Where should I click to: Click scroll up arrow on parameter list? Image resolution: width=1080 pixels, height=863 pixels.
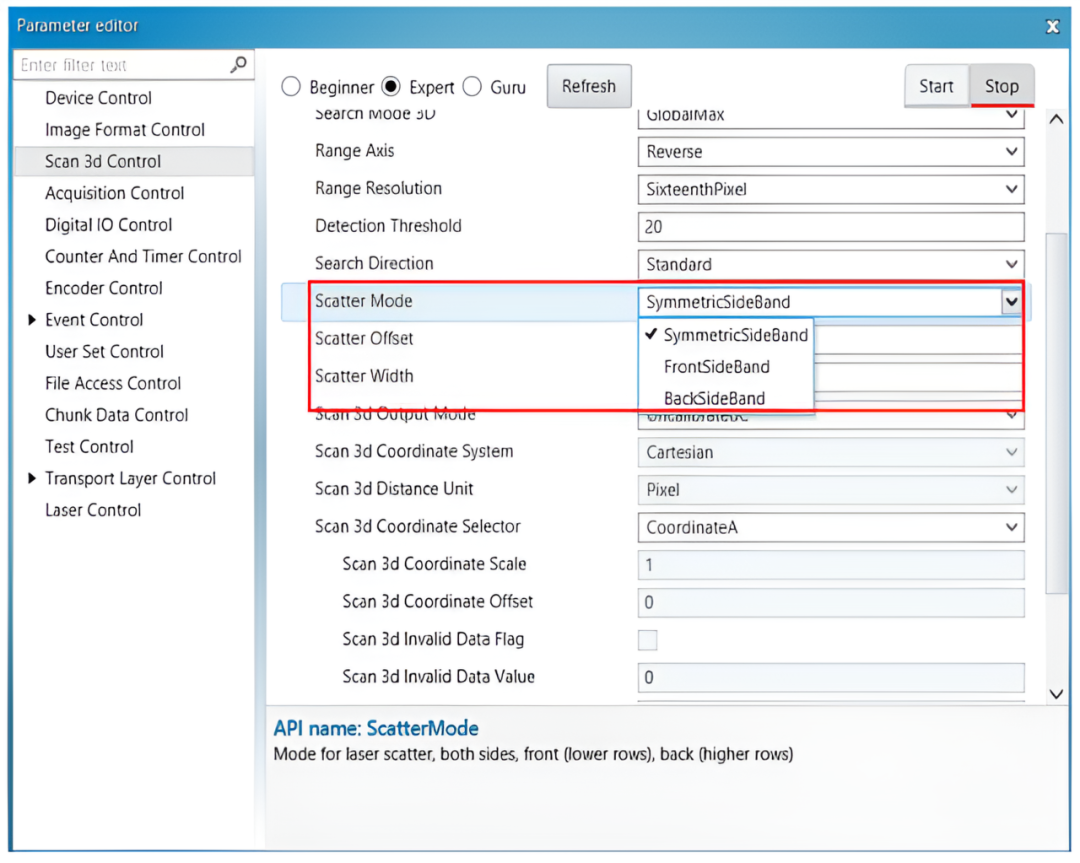1056,120
